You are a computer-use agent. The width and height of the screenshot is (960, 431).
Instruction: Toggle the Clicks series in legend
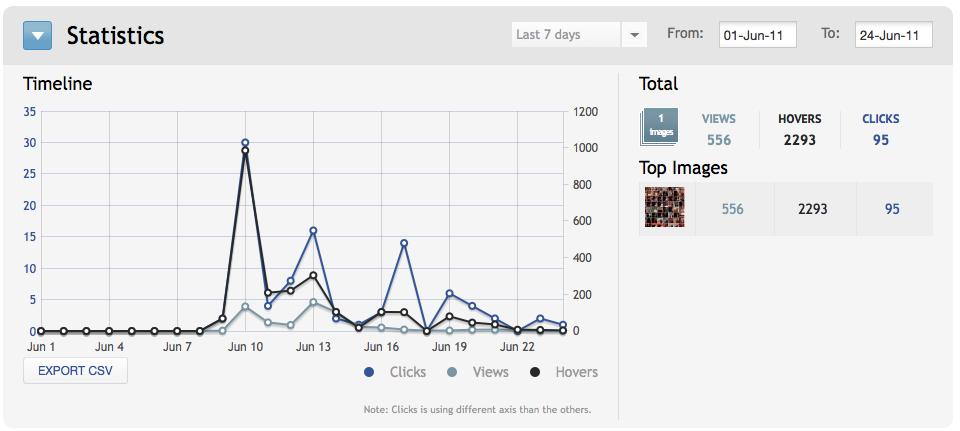tap(397, 372)
